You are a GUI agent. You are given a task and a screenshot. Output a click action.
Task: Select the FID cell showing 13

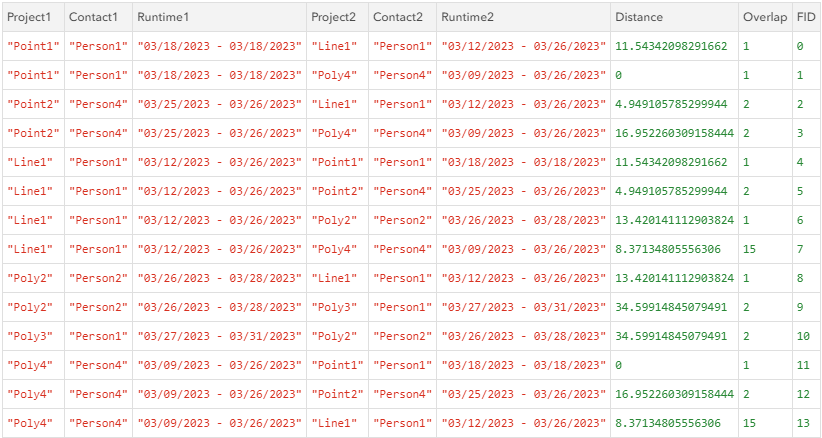point(803,423)
